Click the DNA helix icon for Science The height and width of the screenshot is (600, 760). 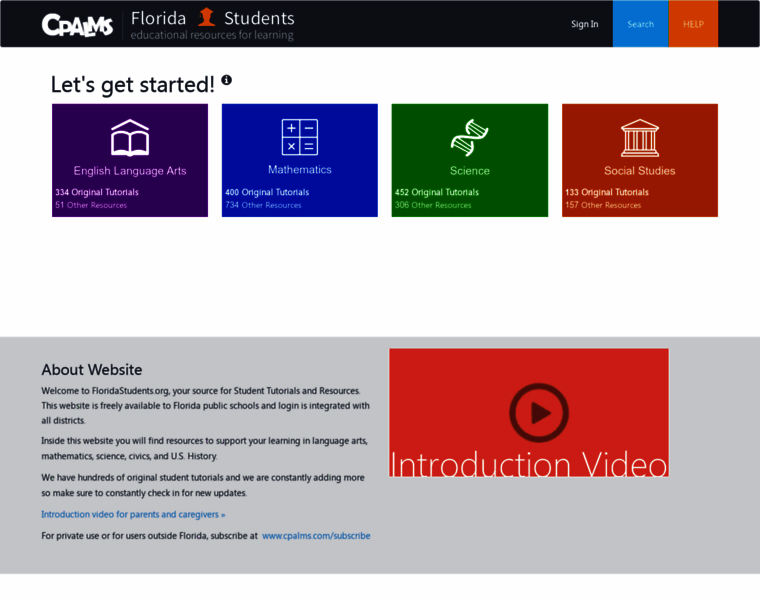469,138
